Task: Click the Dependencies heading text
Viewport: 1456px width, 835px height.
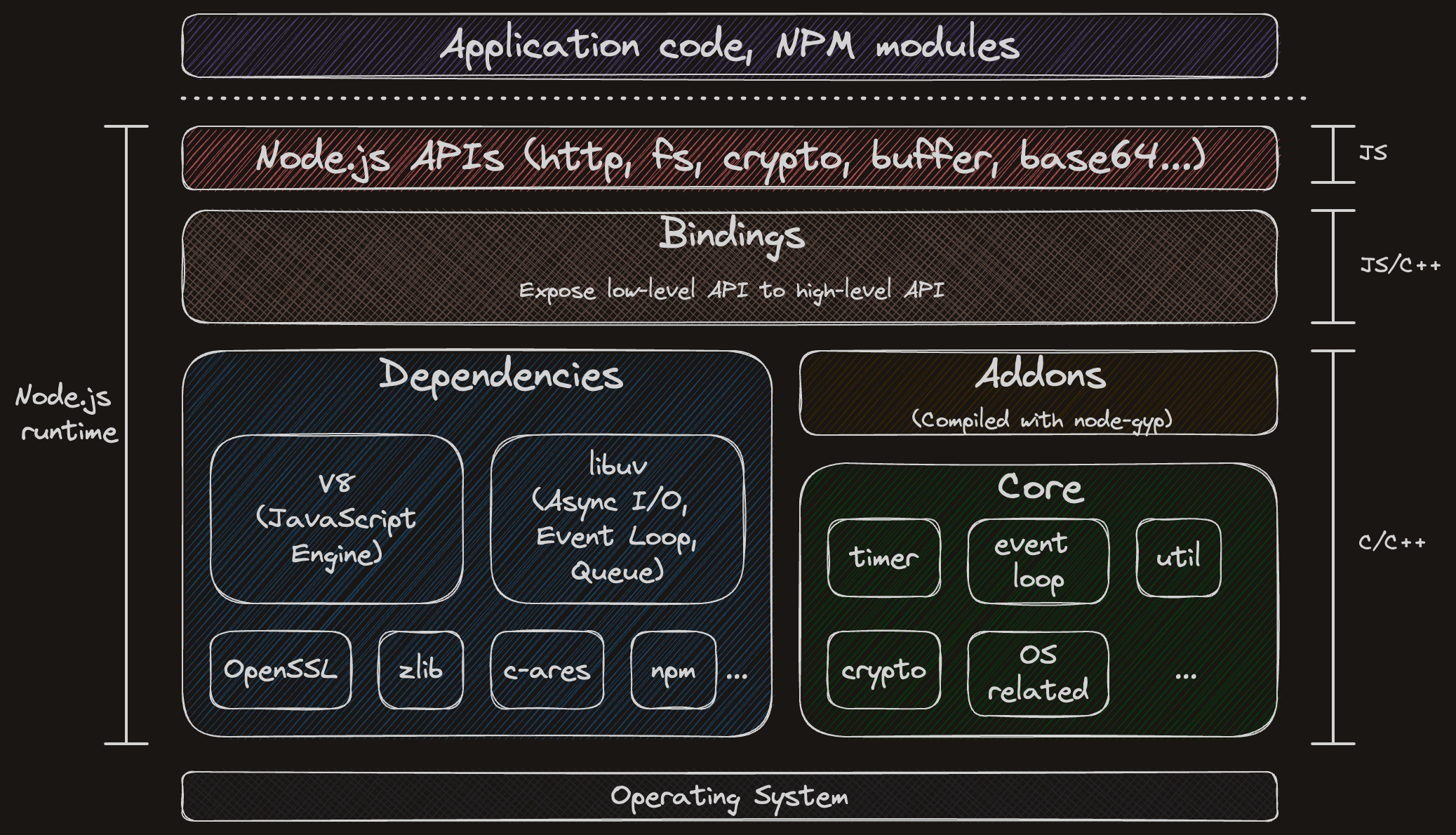Action: (501, 375)
